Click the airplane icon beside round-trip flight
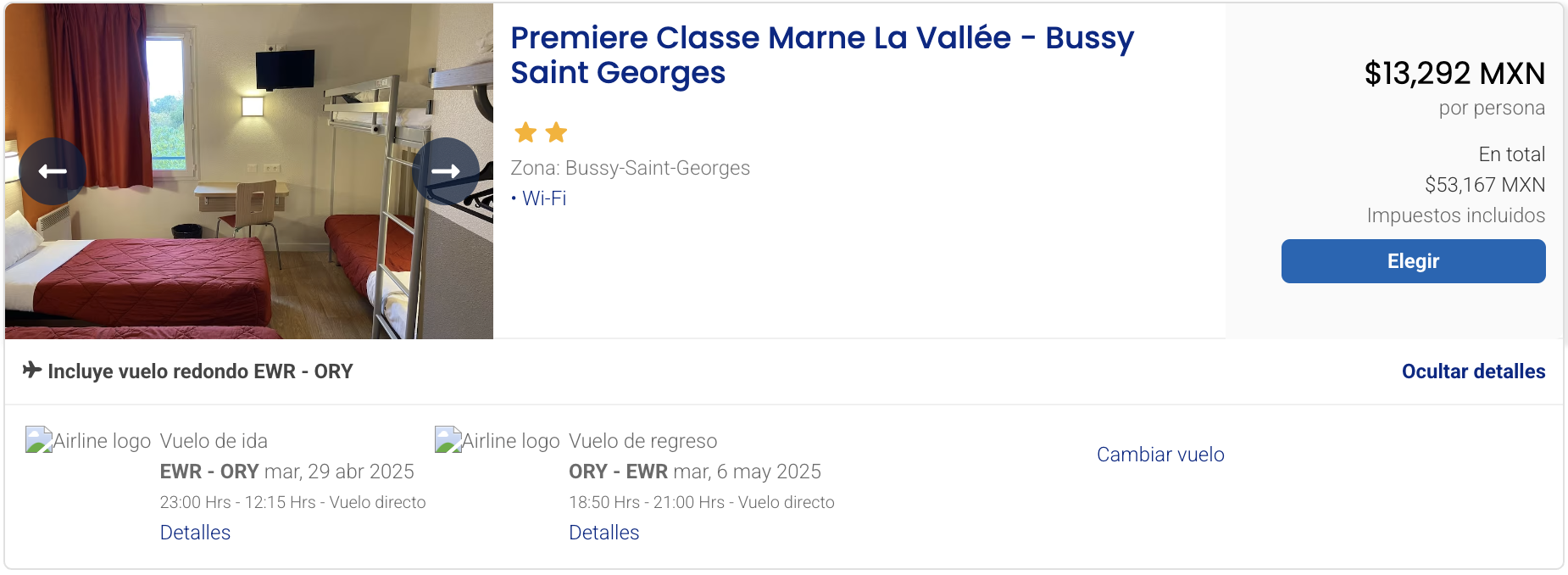 tap(32, 370)
